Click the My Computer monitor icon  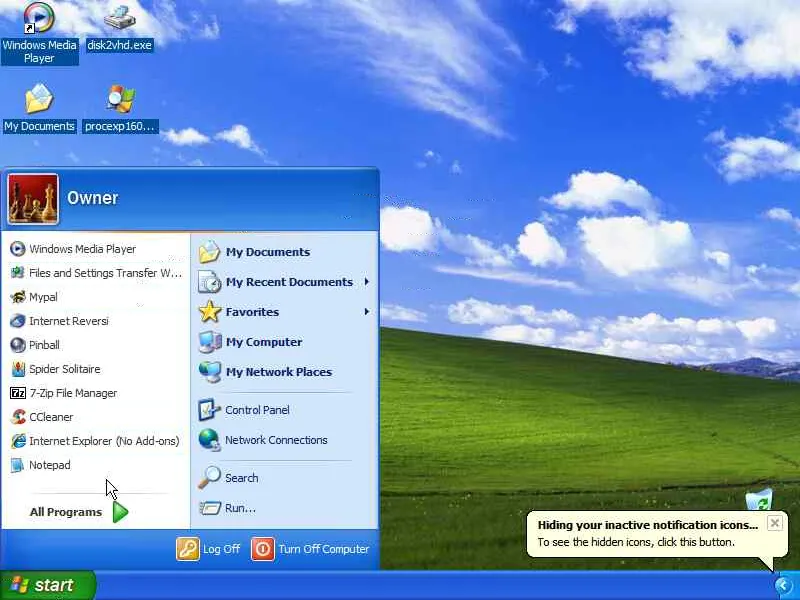click(209, 342)
